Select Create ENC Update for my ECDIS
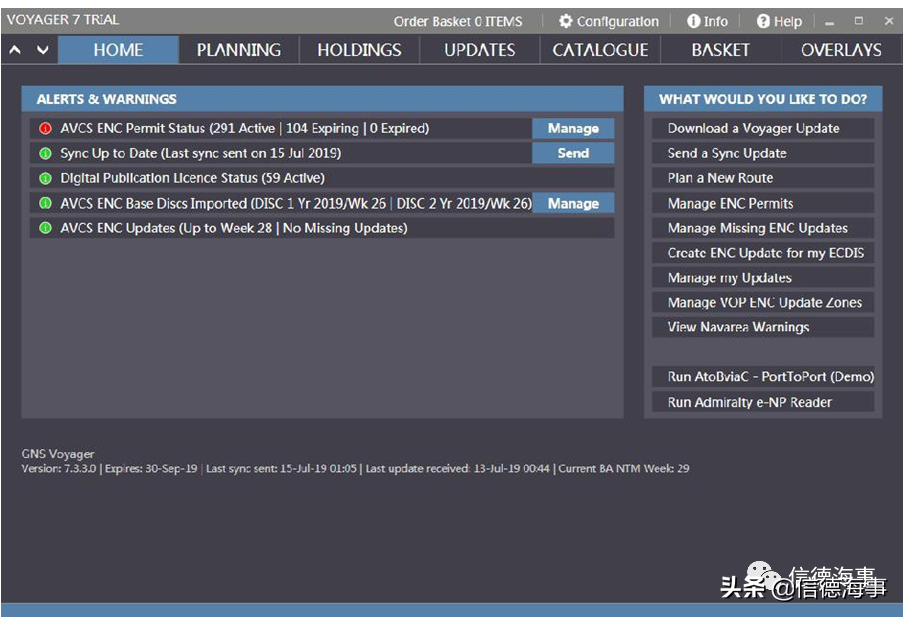This screenshot has height=618, width=906. pos(763,253)
